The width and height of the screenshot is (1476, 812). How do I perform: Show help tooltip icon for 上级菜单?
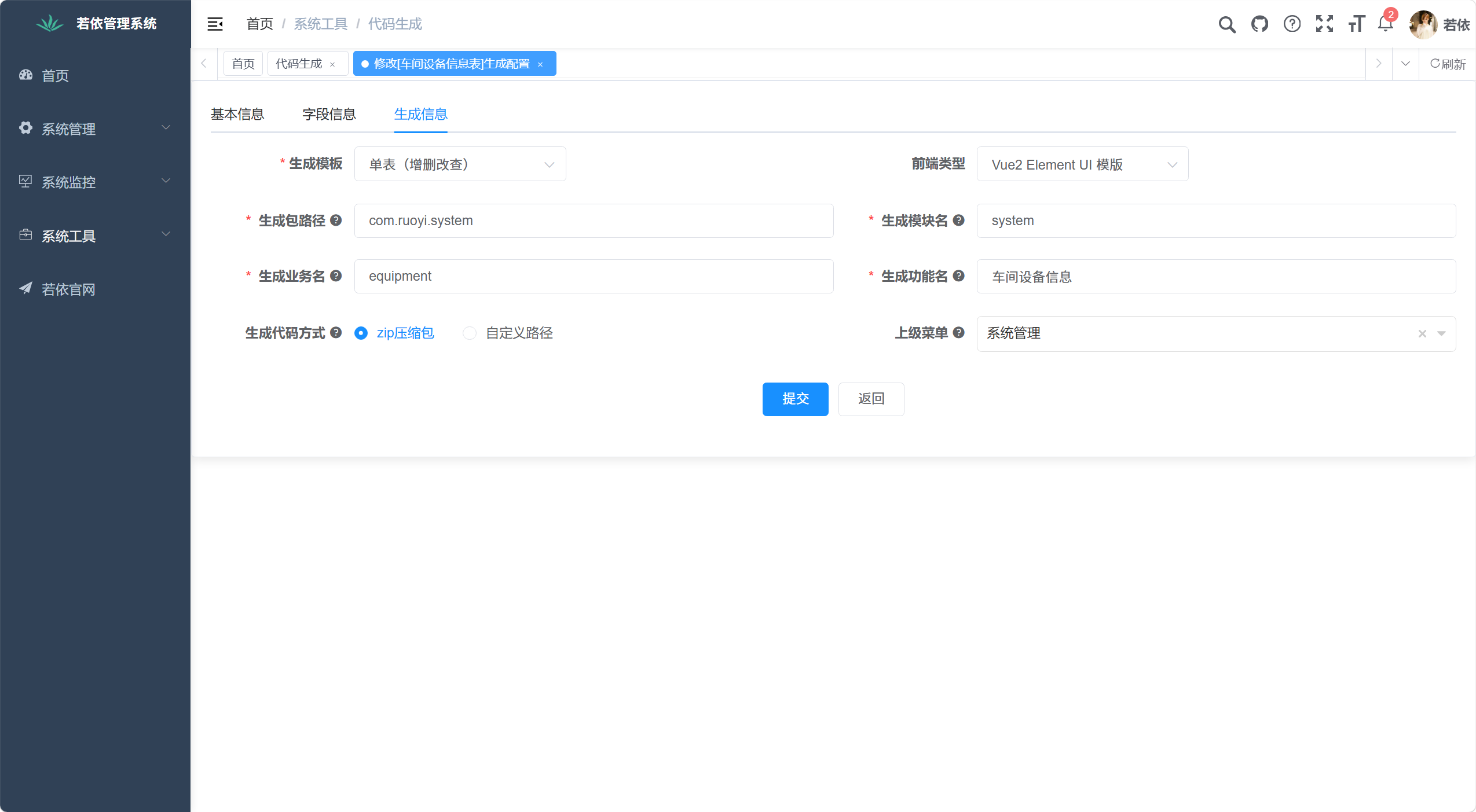coord(958,332)
